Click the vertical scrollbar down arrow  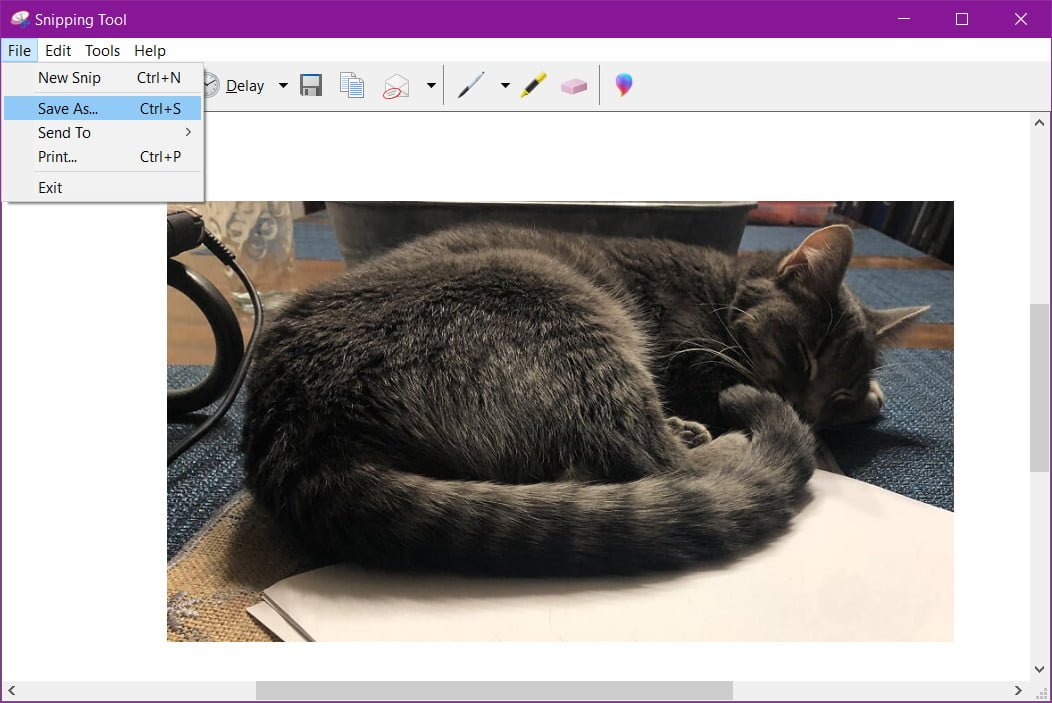(x=1040, y=669)
